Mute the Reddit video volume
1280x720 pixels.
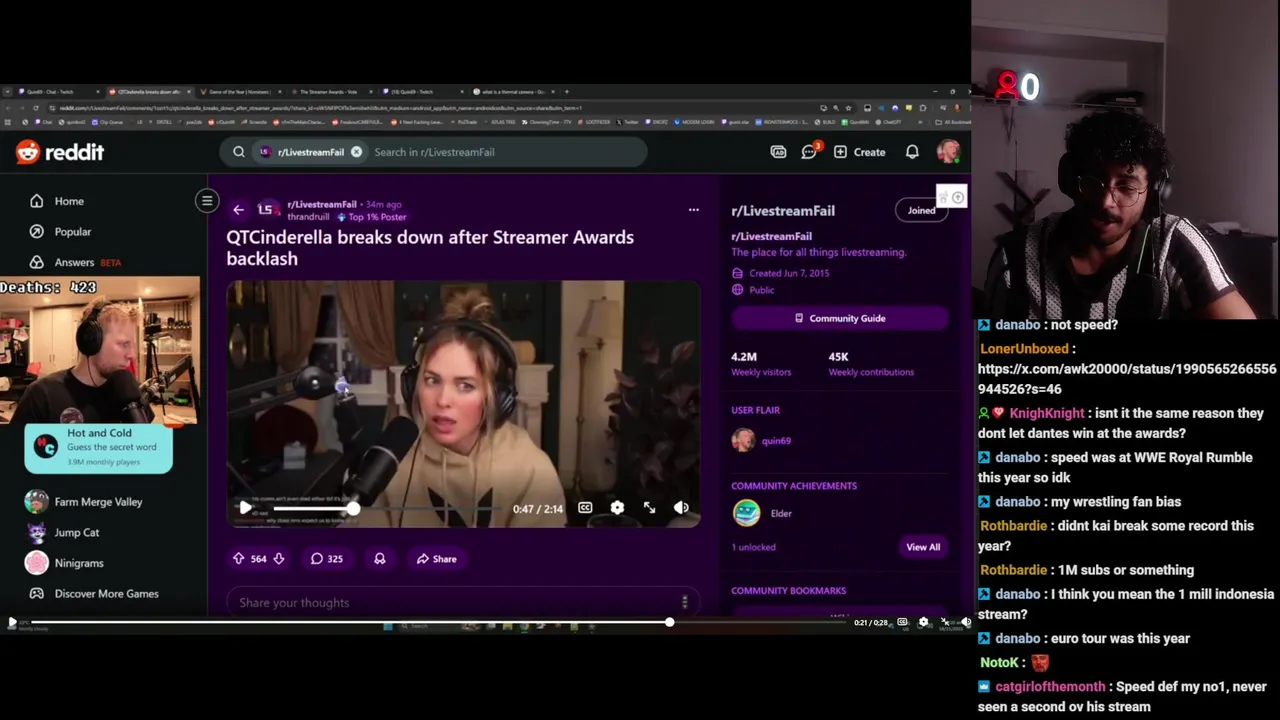[681, 508]
